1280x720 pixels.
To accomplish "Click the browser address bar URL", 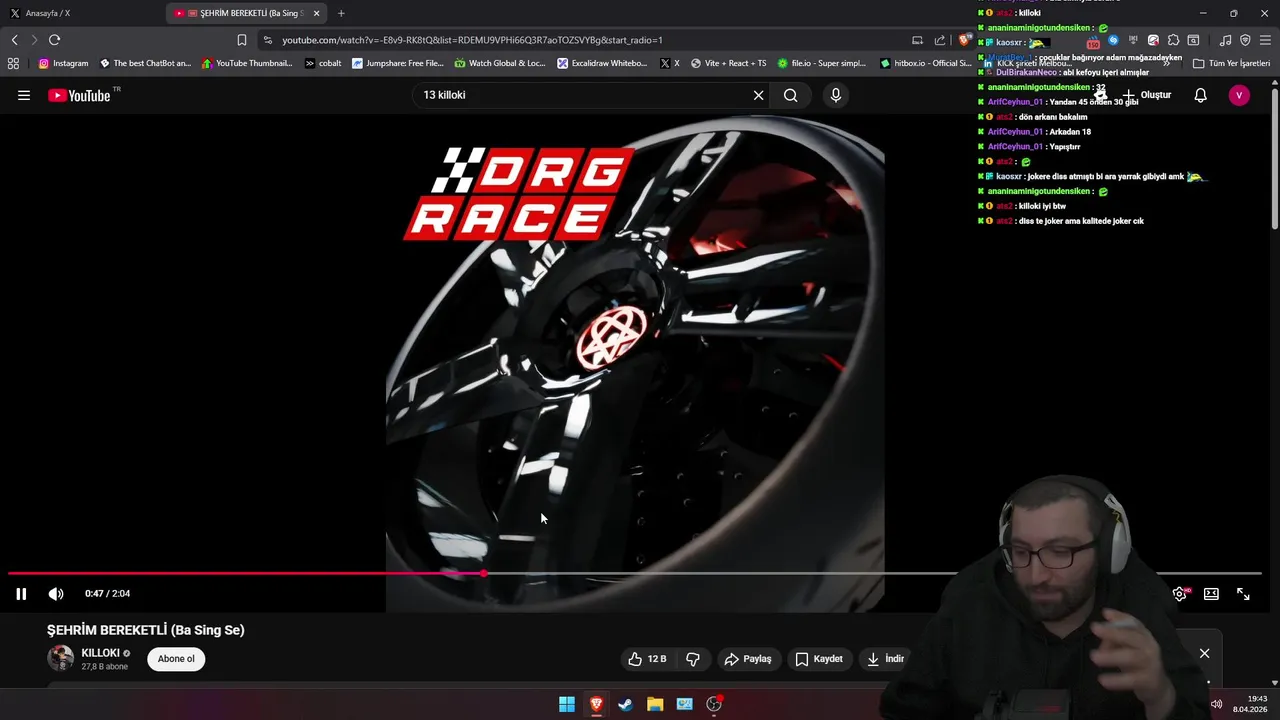I will 472,40.
